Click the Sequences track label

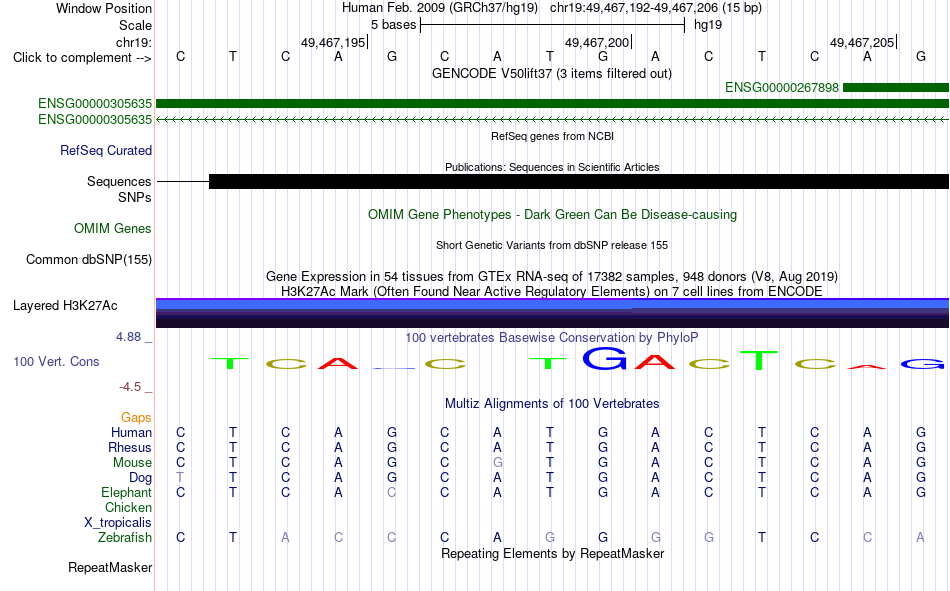coord(119,181)
